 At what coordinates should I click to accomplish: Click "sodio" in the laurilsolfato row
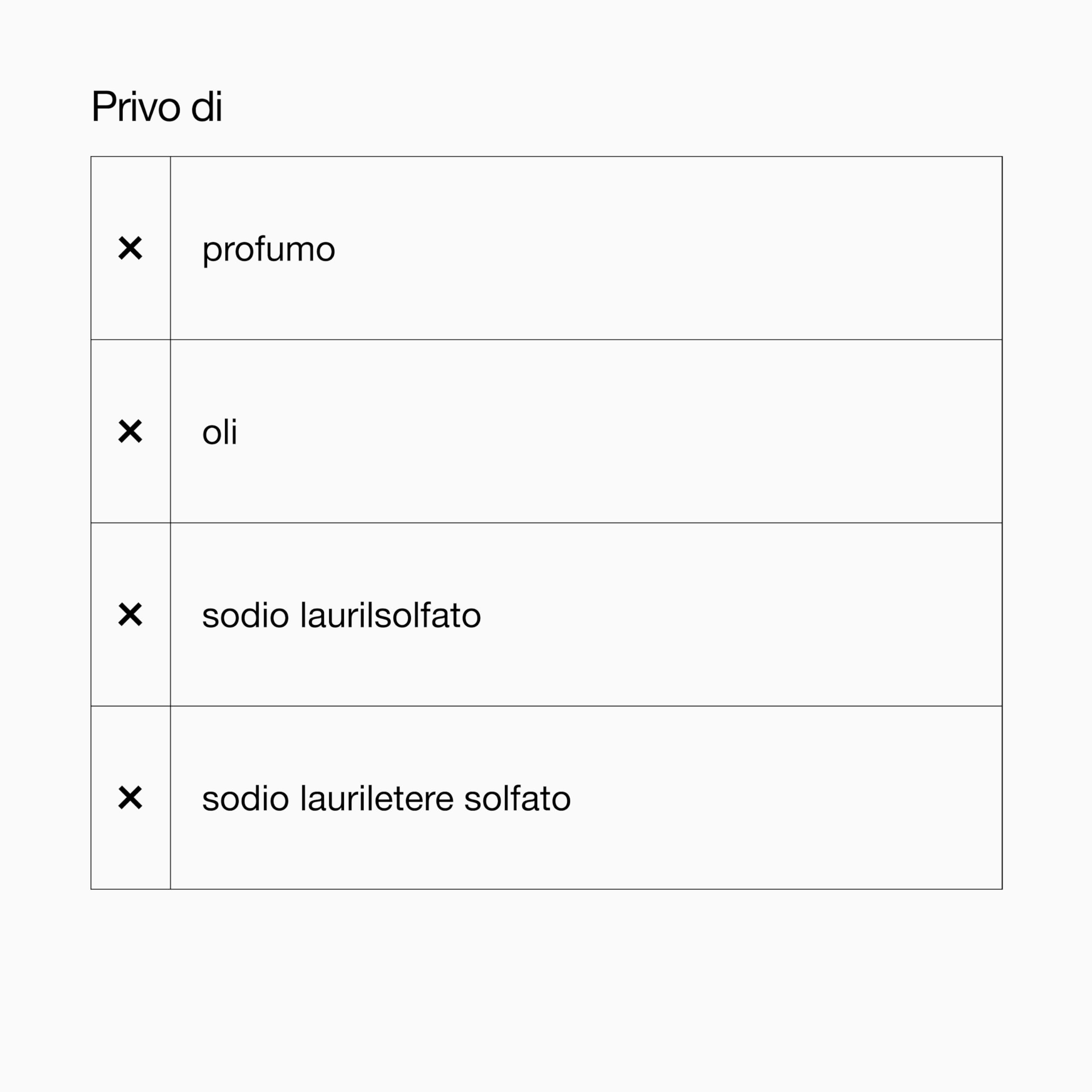245,615
